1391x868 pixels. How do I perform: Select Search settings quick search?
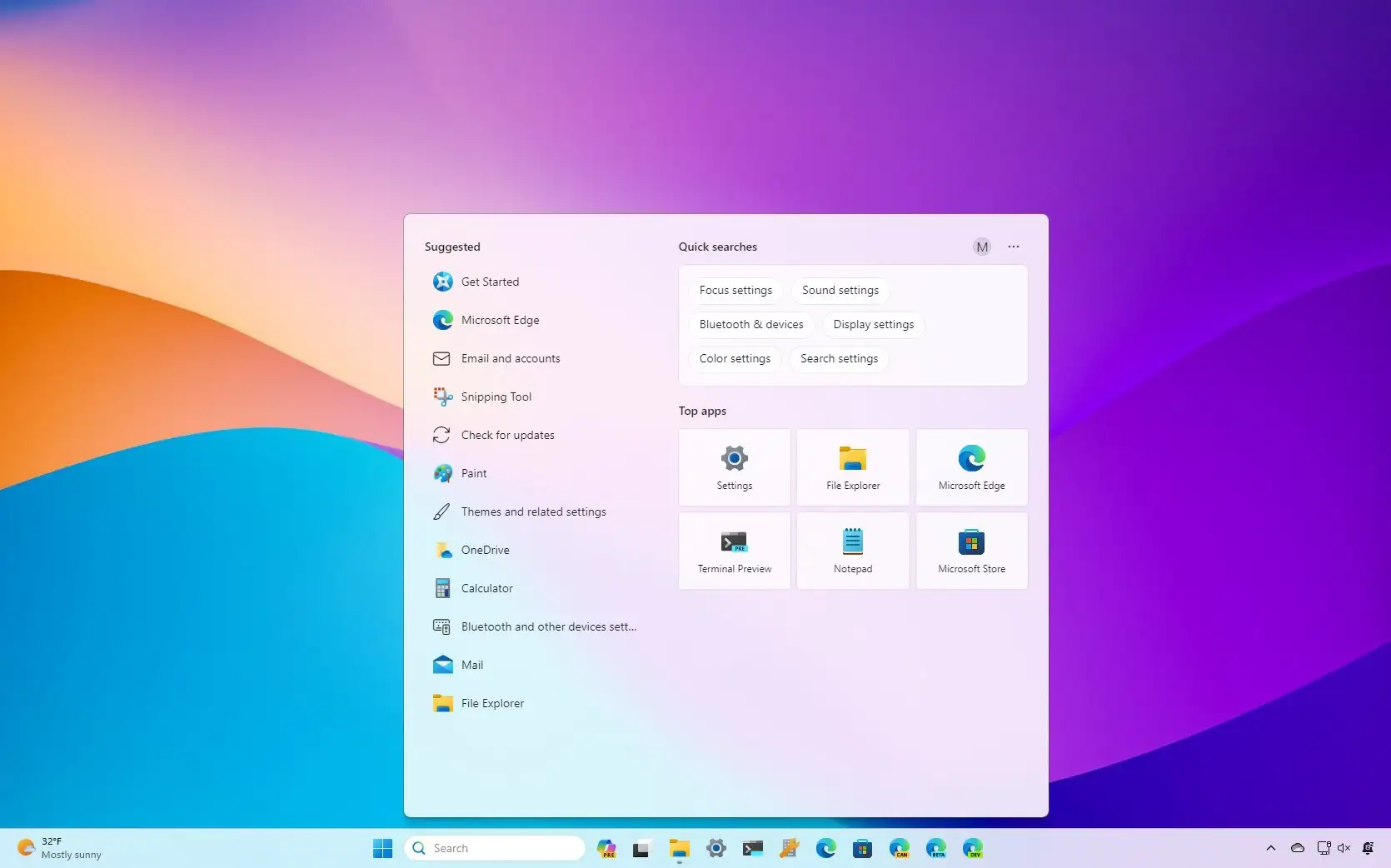(x=839, y=358)
